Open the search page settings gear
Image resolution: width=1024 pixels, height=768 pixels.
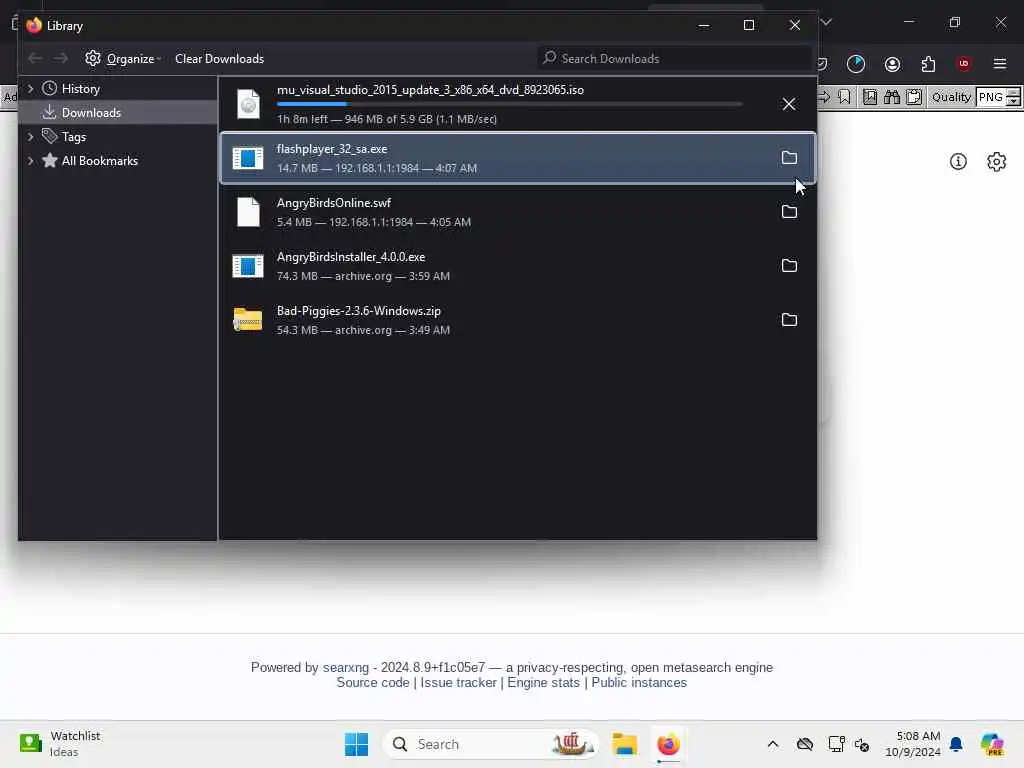[x=996, y=161]
